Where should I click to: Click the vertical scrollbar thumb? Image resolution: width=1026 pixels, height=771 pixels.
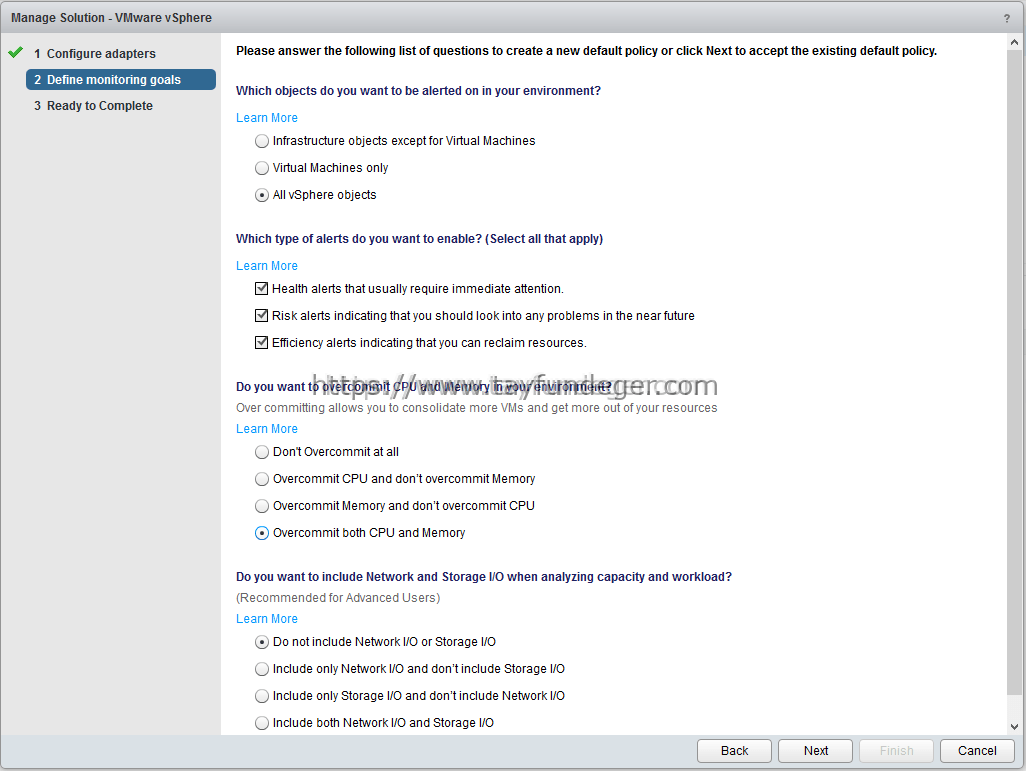(x=1014, y=373)
